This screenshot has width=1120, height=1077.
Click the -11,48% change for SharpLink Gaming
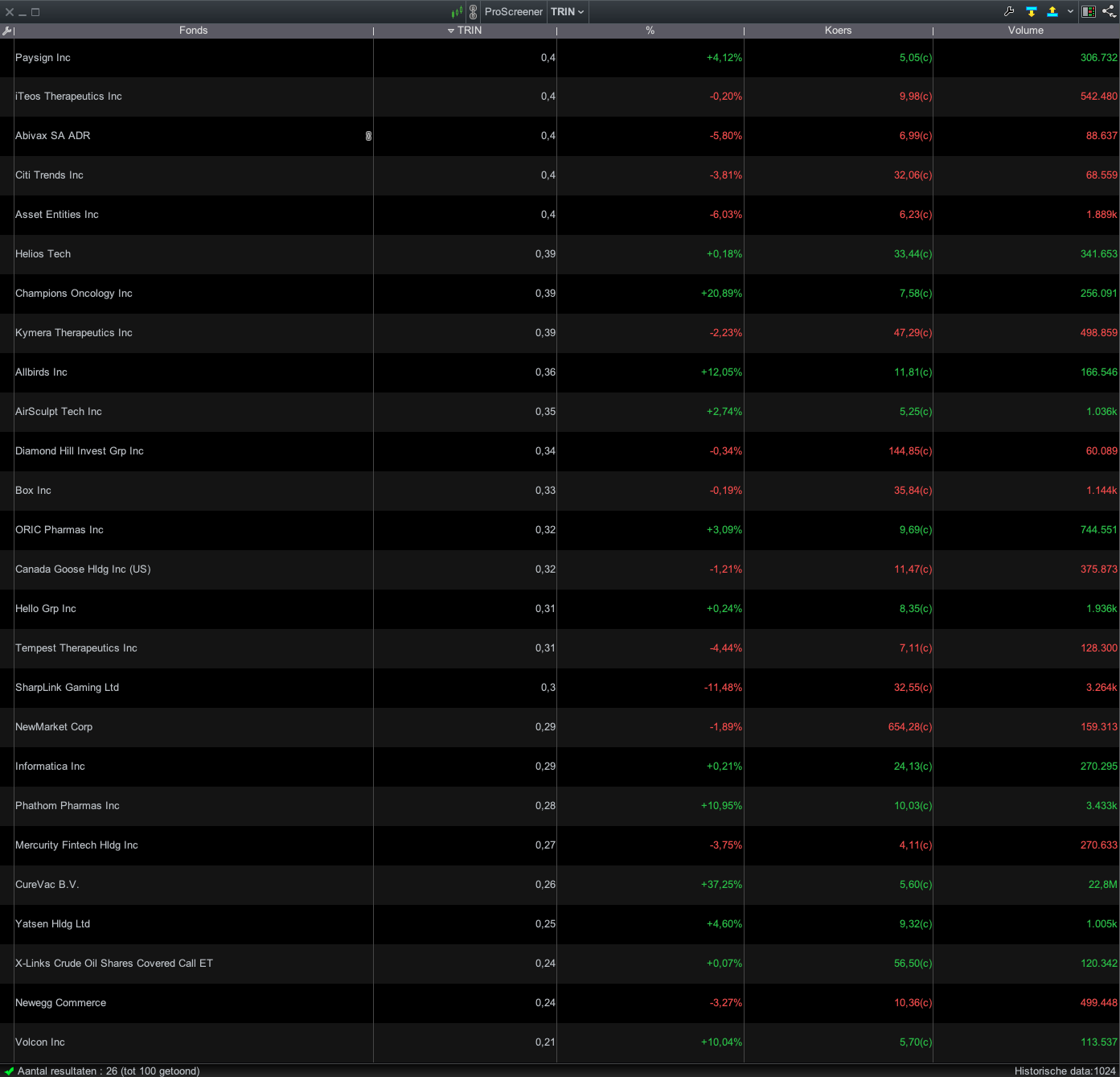(723, 688)
